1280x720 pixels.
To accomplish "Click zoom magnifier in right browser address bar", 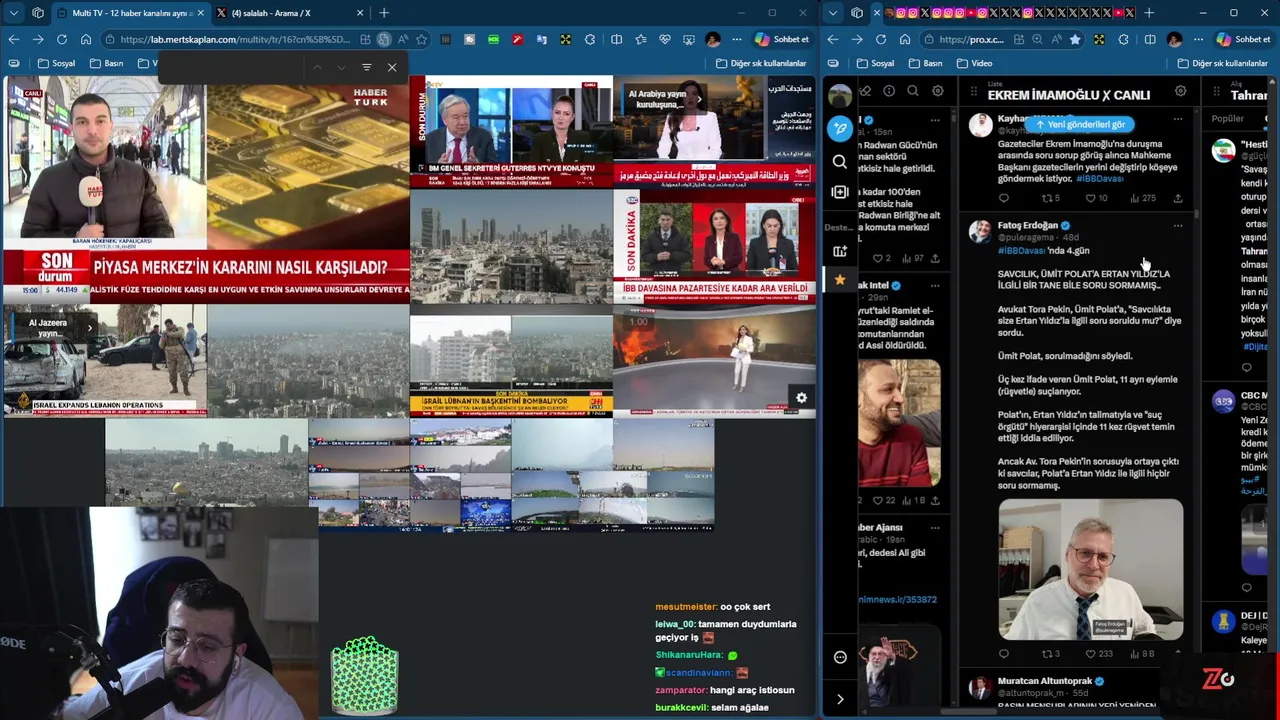I will pyautogui.click(x=1037, y=39).
